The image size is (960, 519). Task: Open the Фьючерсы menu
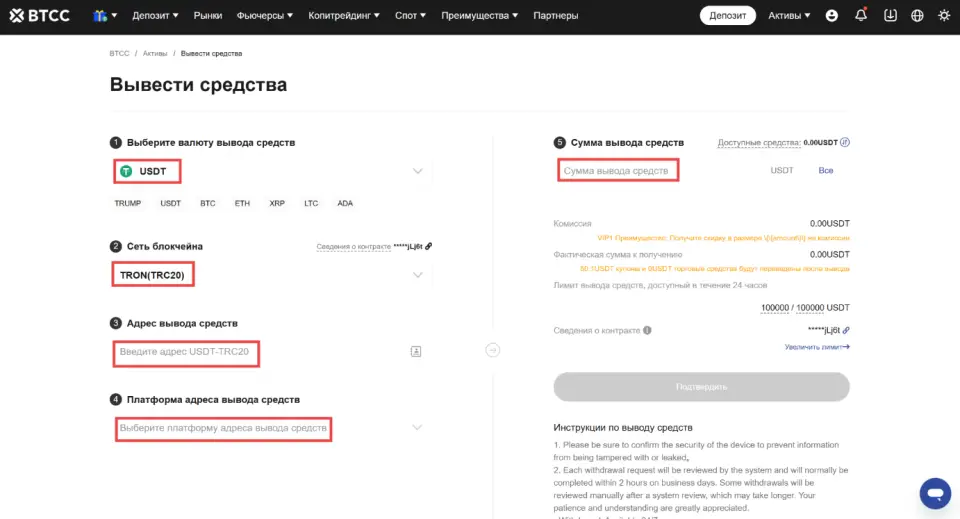click(264, 15)
